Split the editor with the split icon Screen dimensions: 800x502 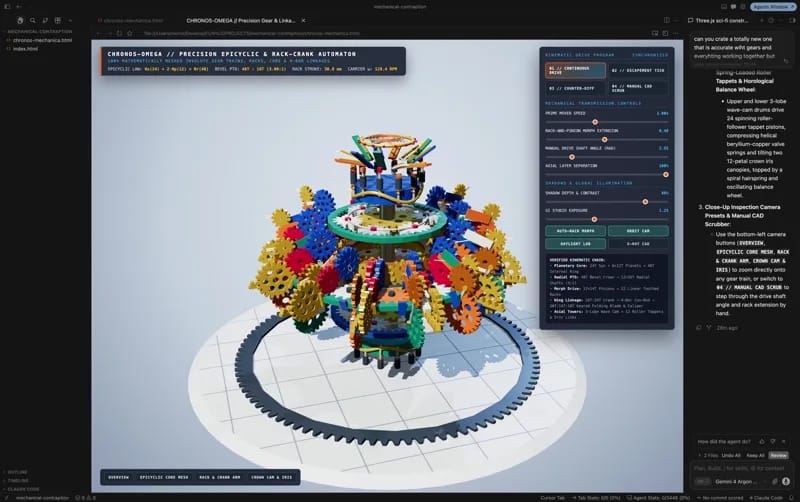coord(667,20)
